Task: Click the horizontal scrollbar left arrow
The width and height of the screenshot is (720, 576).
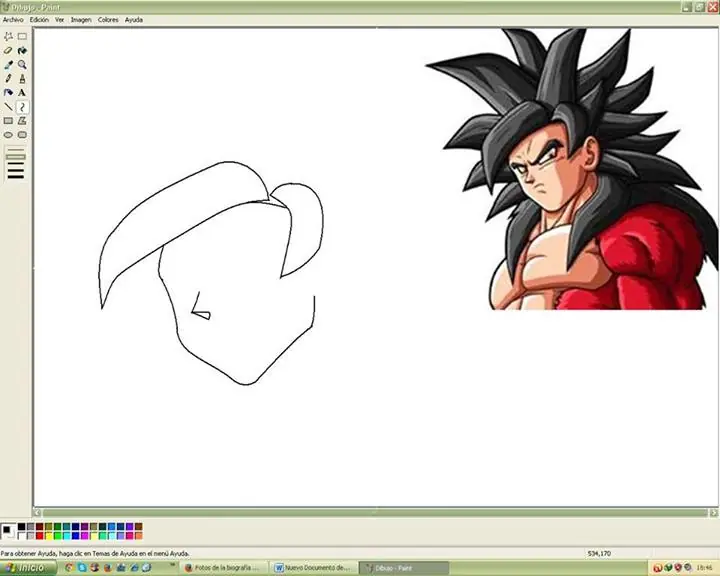Action: click(x=38, y=513)
